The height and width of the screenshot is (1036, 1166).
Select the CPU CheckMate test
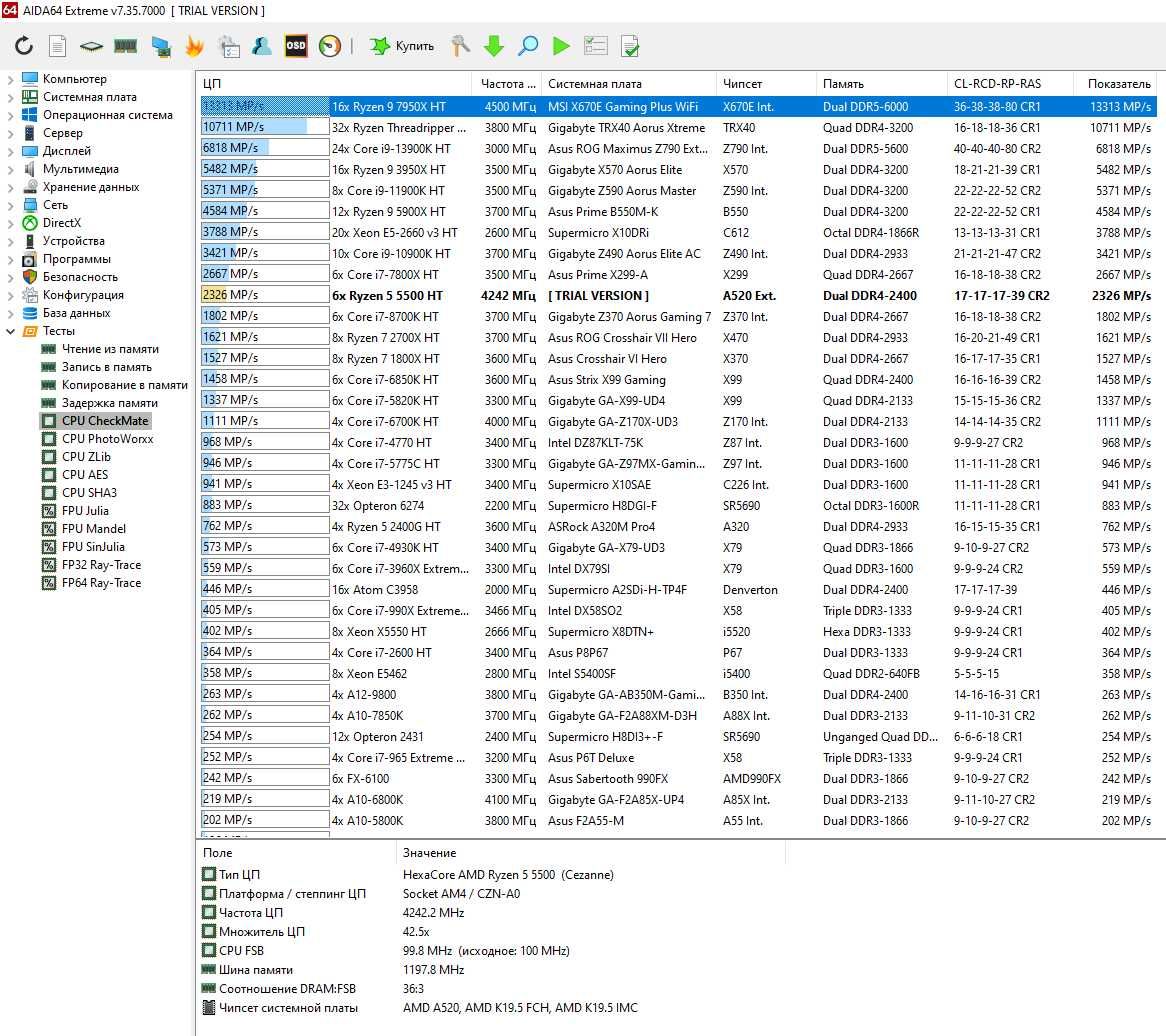click(x=105, y=421)
